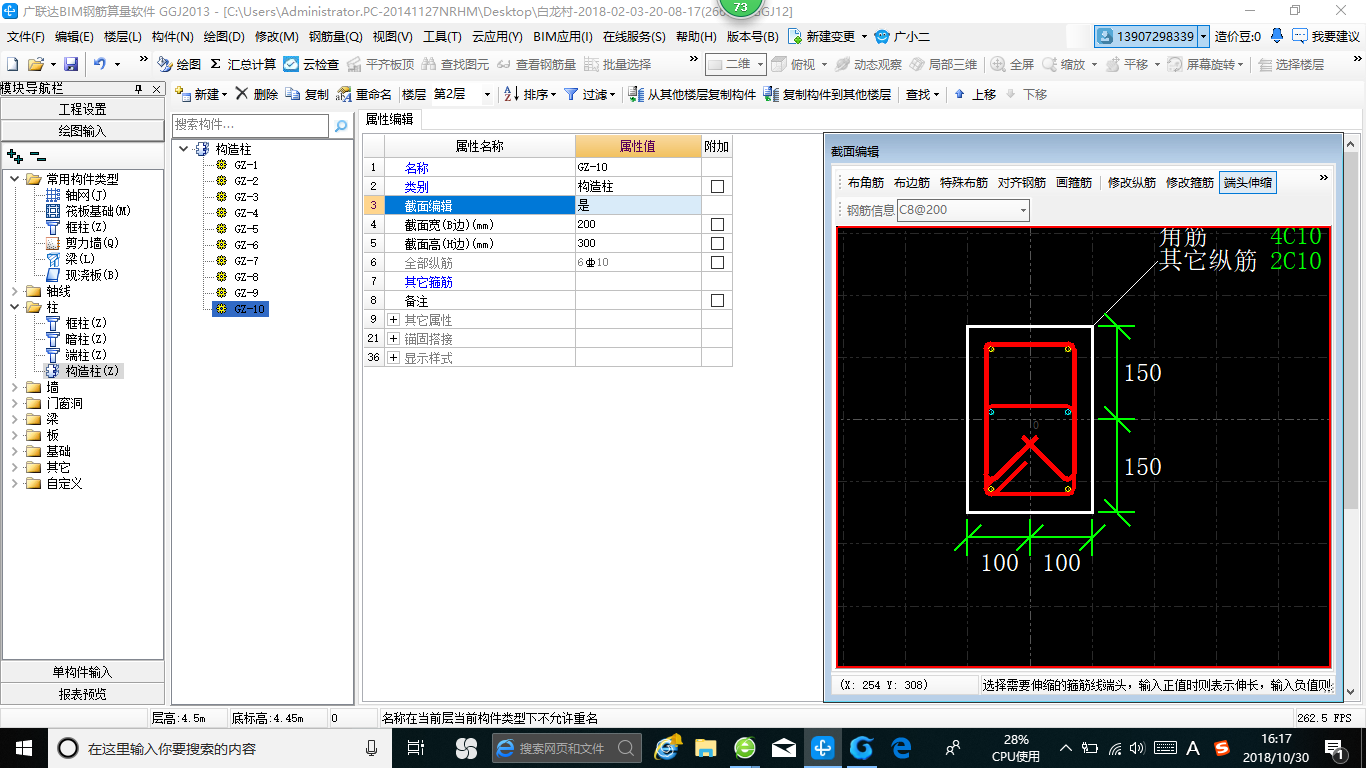
Task: Switch to 工程设置 section
Action: [82, 109]
